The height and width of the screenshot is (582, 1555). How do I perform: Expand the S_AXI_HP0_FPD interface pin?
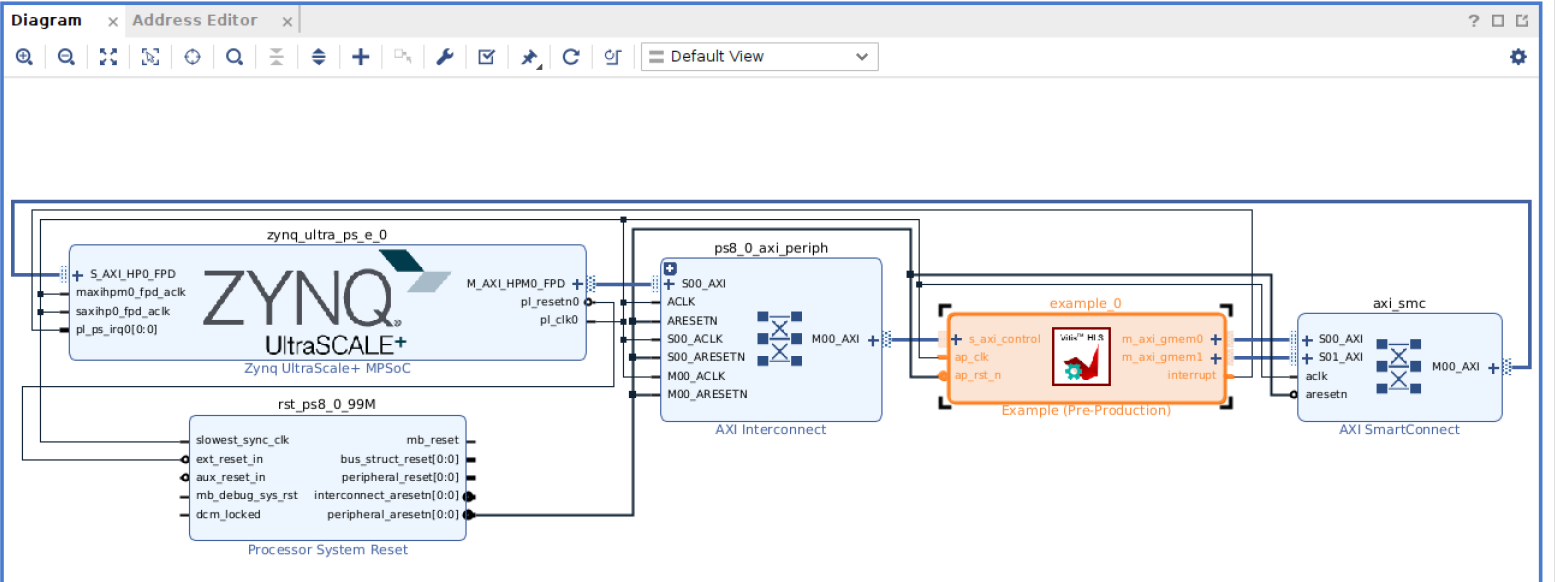77,274
